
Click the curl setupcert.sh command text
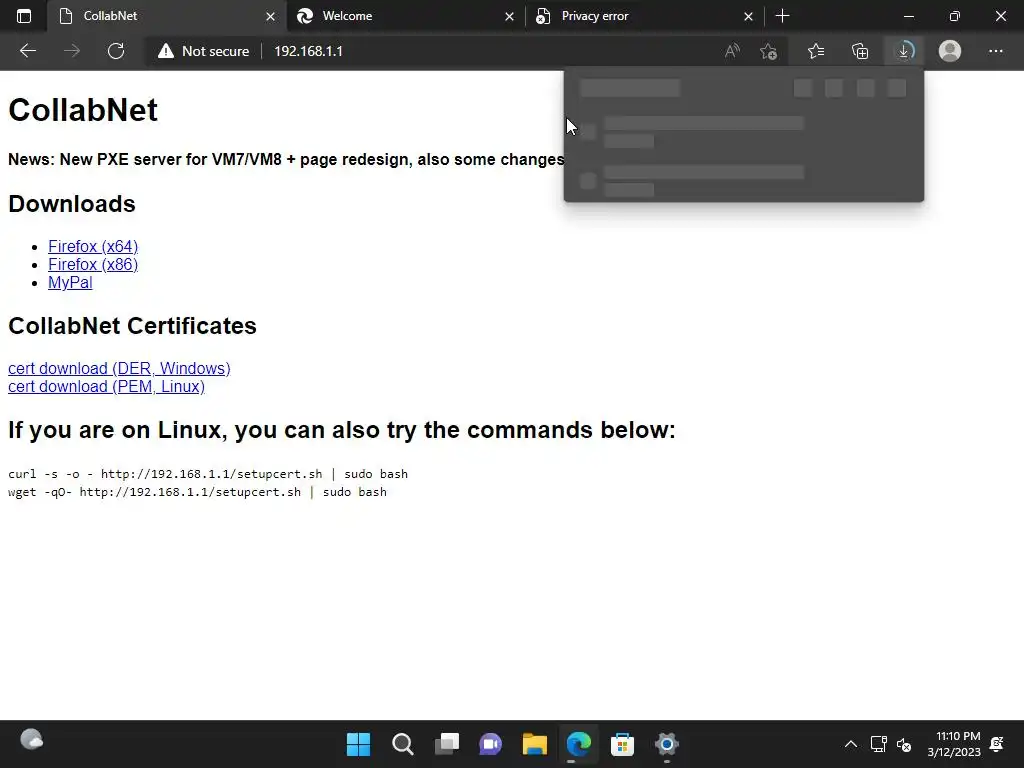click(x=208, y=474)
